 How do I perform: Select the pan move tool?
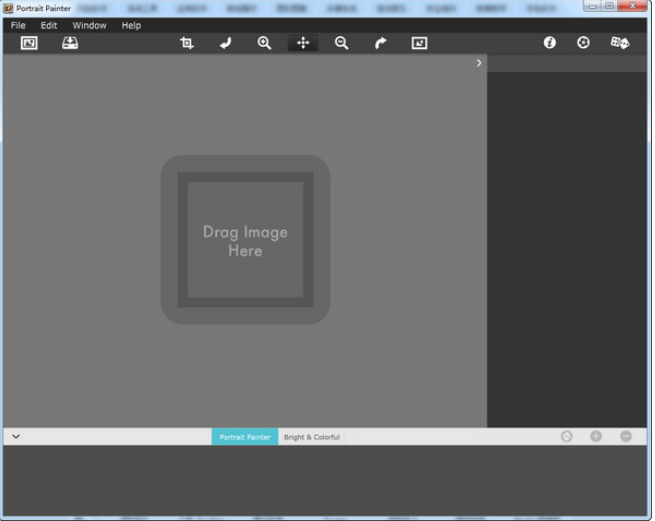point(303,43)
